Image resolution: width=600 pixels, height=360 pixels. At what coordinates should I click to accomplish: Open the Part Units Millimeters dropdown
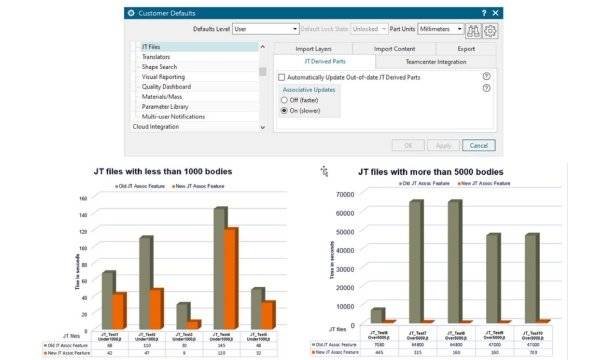pos(441,29)
